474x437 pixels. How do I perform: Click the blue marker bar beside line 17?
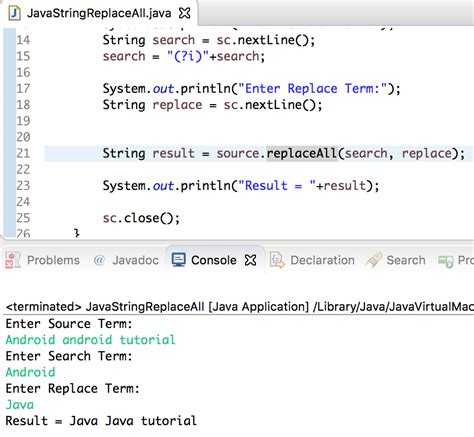click(10, 89)
